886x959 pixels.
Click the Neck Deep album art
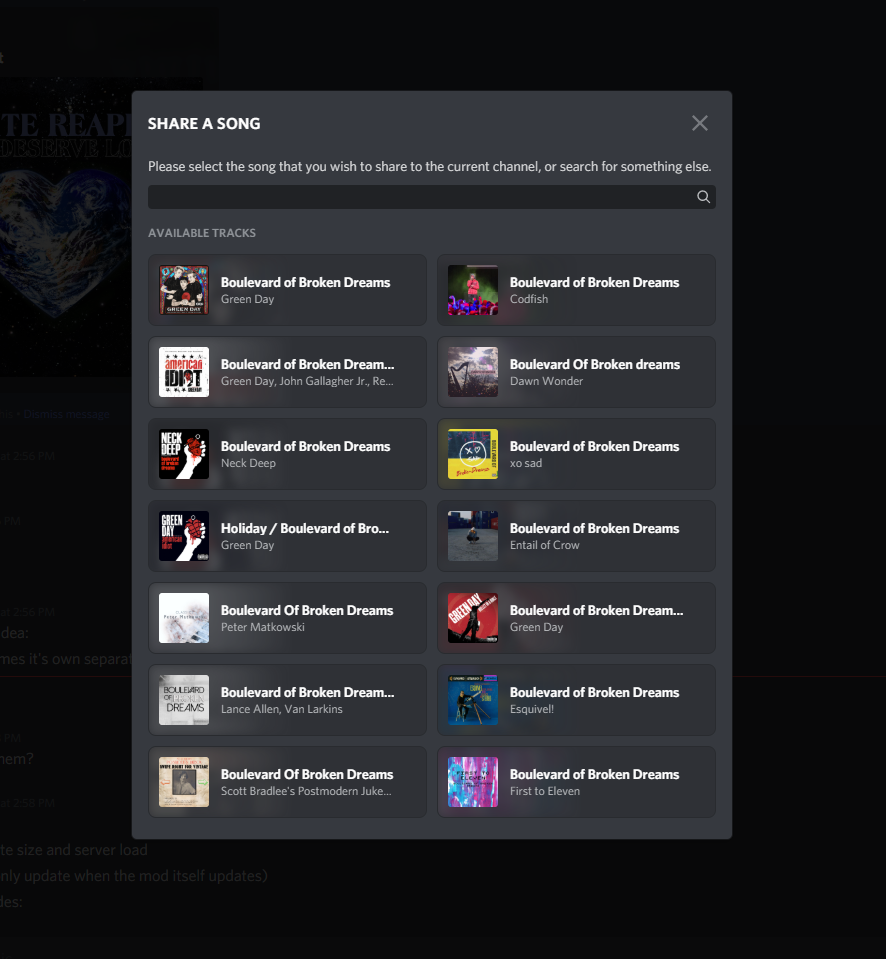[x=184, y=454]
